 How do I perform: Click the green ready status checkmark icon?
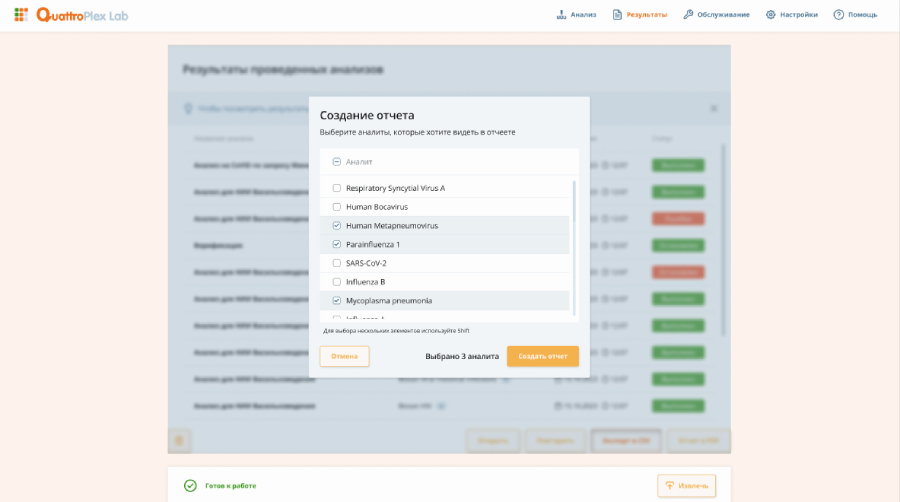[190, 485]
